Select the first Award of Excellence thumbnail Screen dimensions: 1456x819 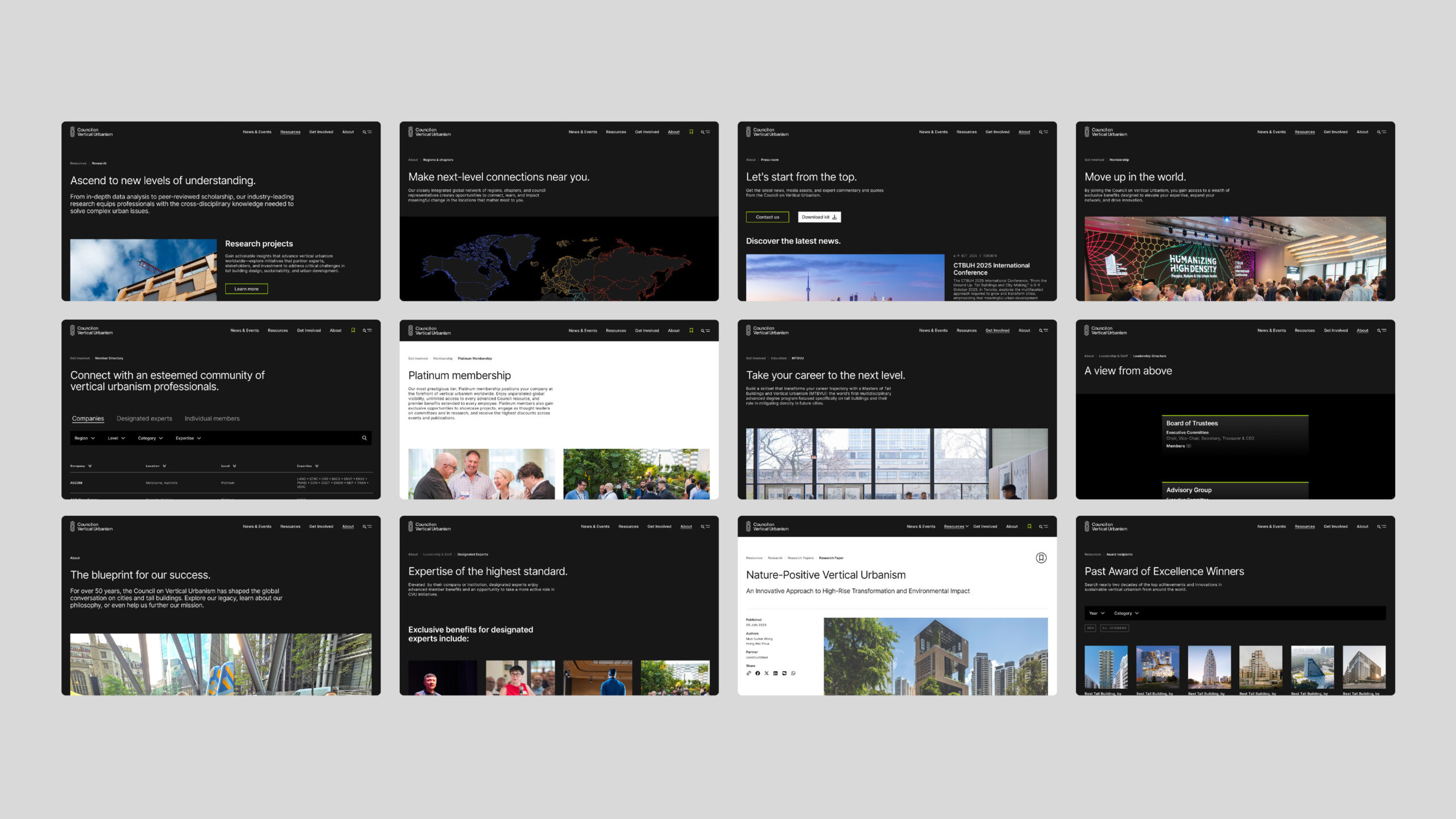click(x=1106, y=668)
